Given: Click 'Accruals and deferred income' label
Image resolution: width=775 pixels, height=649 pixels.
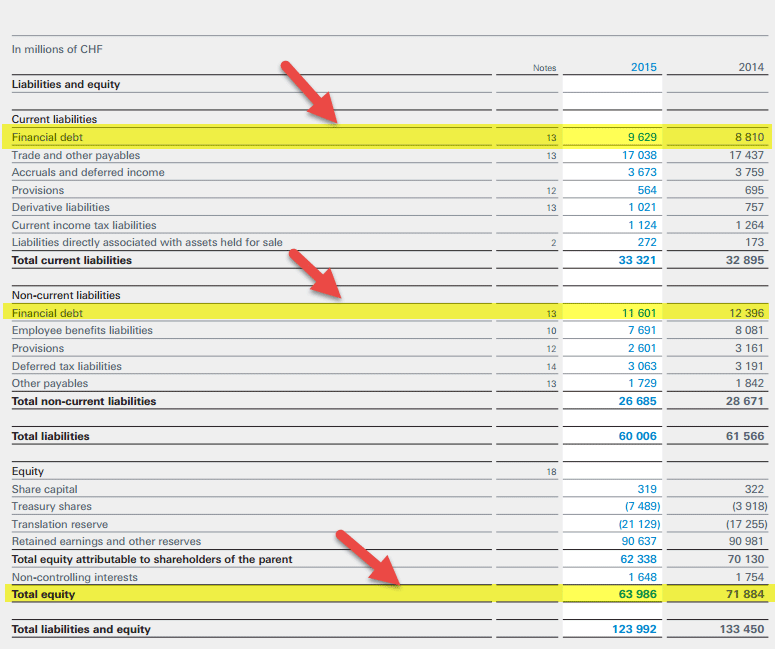Looking at the screenshot, I should coord(88,173).
